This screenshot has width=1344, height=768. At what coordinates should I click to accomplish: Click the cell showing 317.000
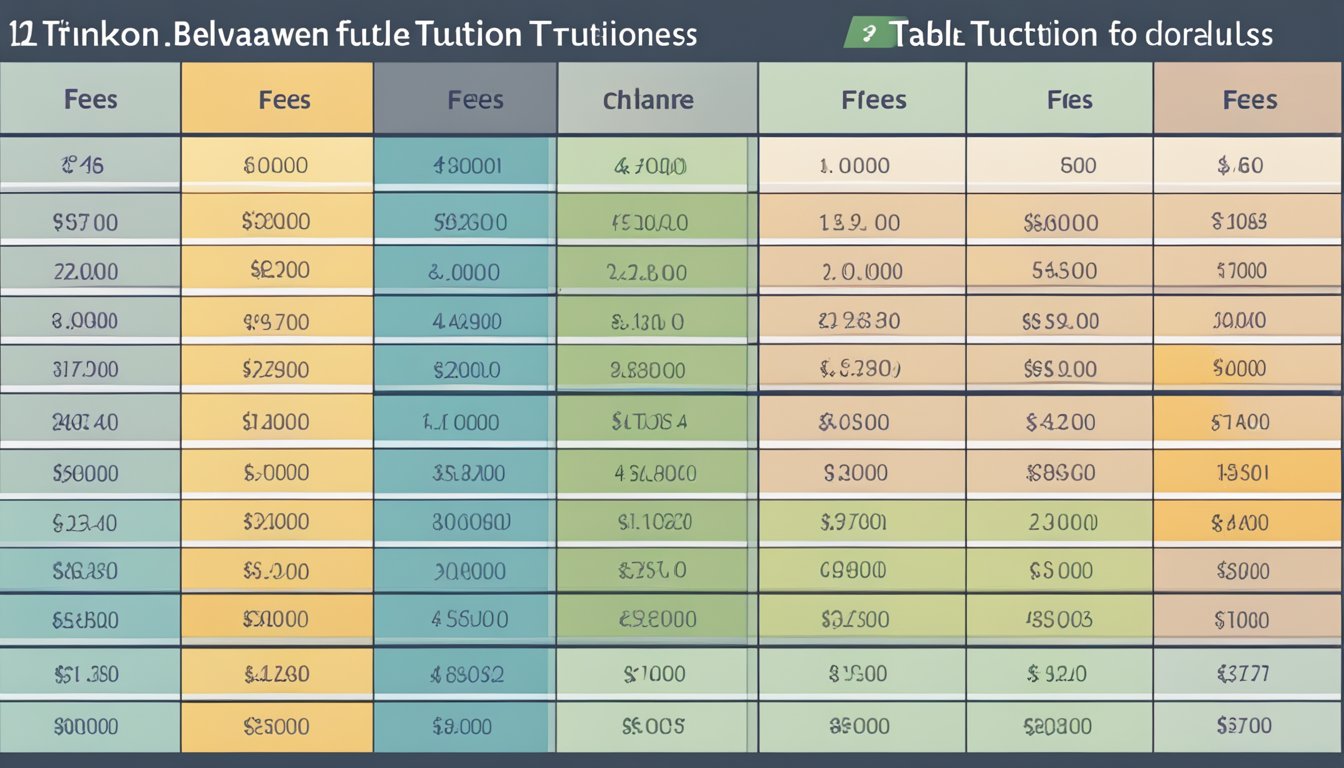[84, 369]
